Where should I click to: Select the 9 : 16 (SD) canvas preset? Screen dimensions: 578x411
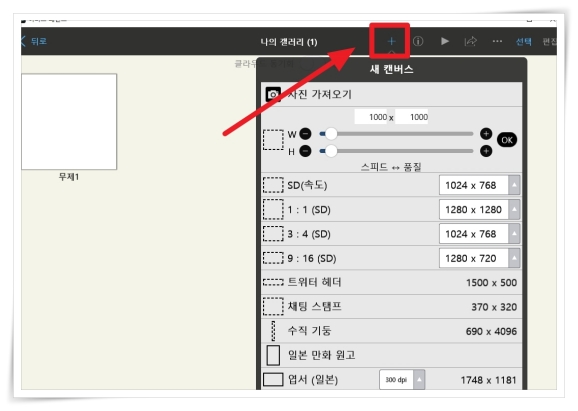(x=391, y=258)
